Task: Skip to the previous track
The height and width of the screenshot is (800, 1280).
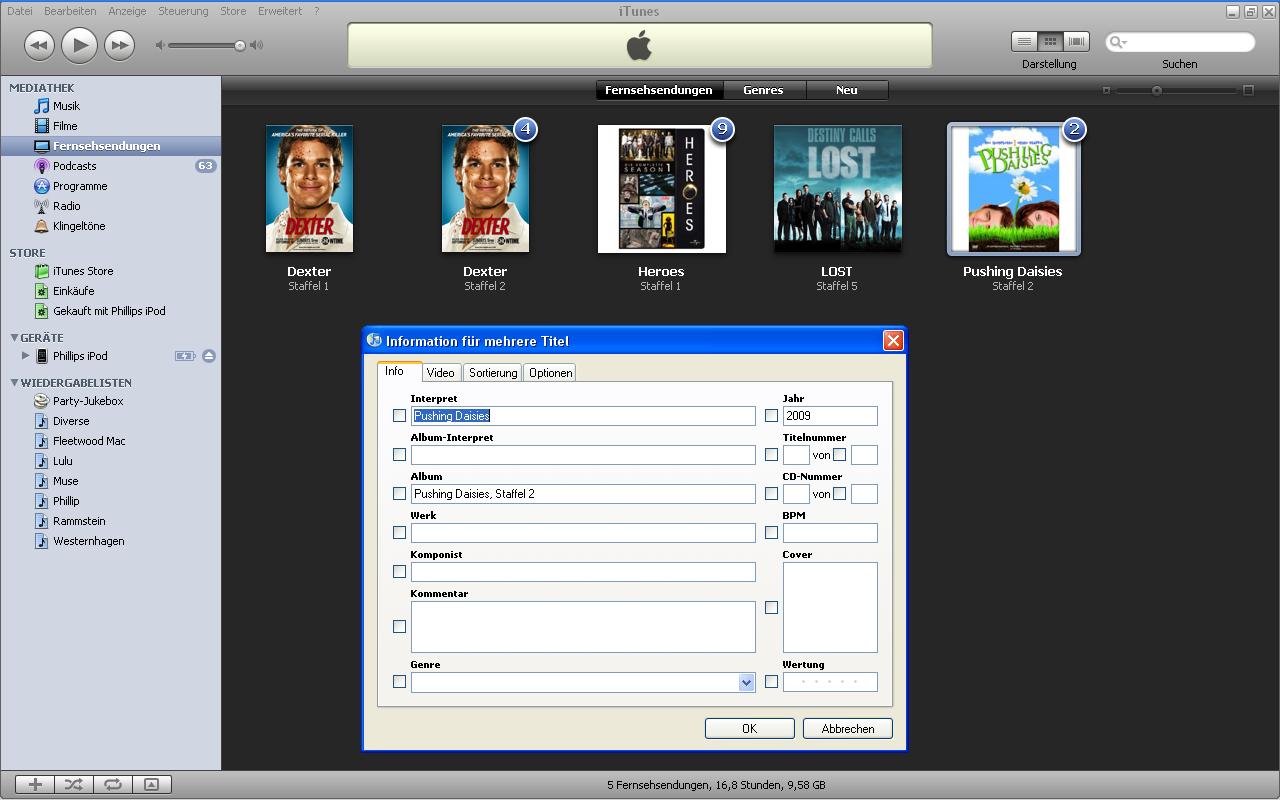Action: point(39,44)
